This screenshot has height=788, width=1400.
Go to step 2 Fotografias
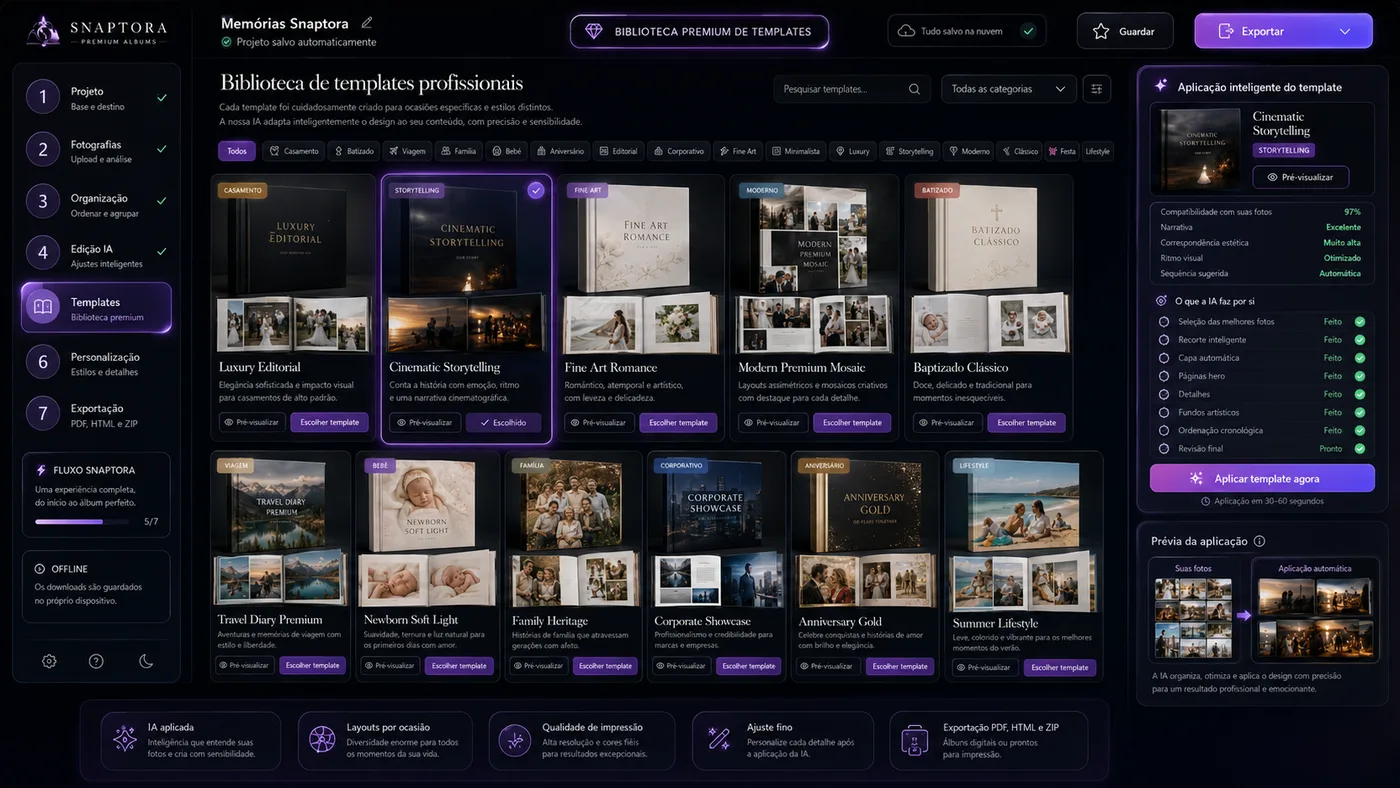coord(97,150)
